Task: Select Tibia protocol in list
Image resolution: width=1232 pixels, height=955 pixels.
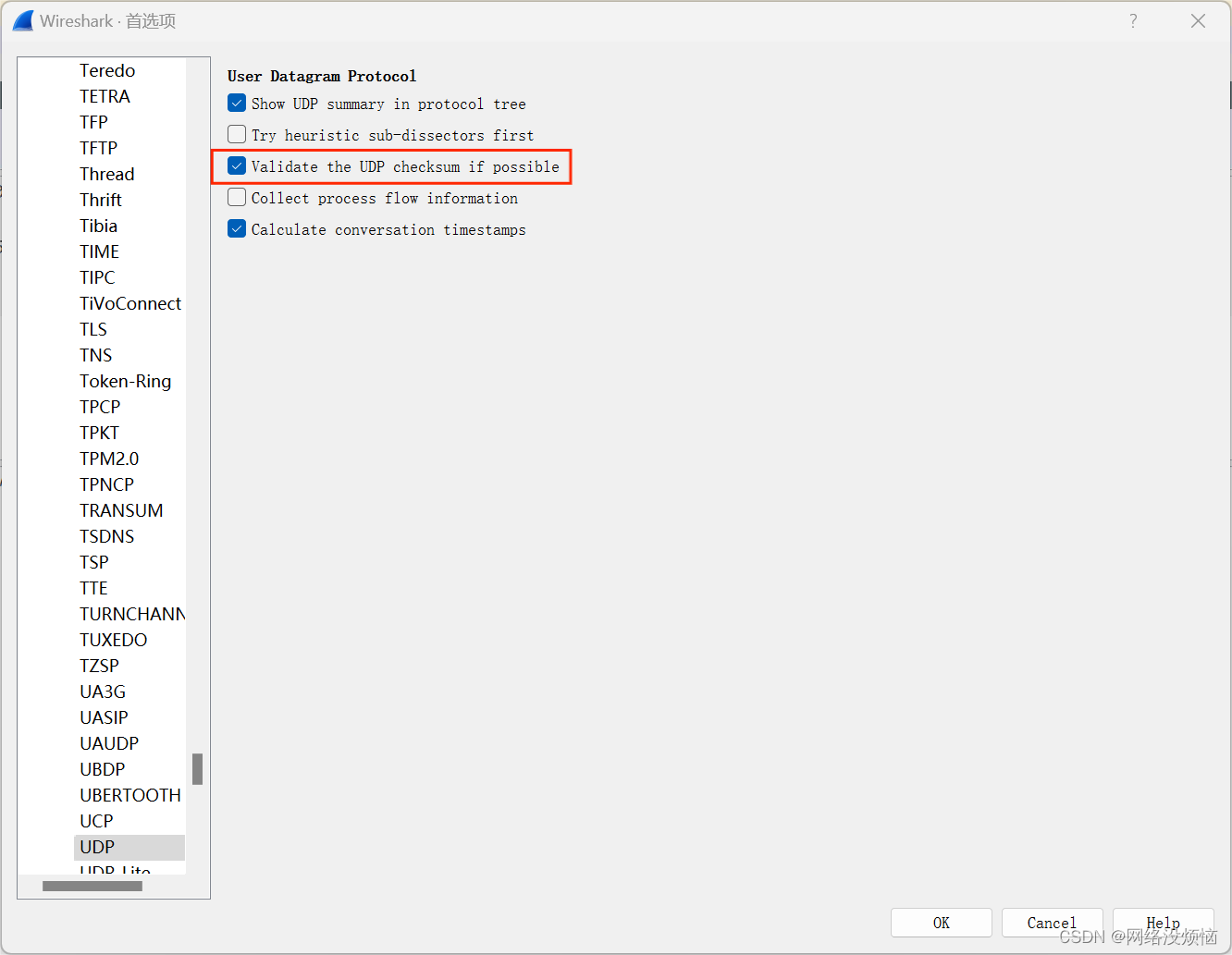Action: (98, 226)
